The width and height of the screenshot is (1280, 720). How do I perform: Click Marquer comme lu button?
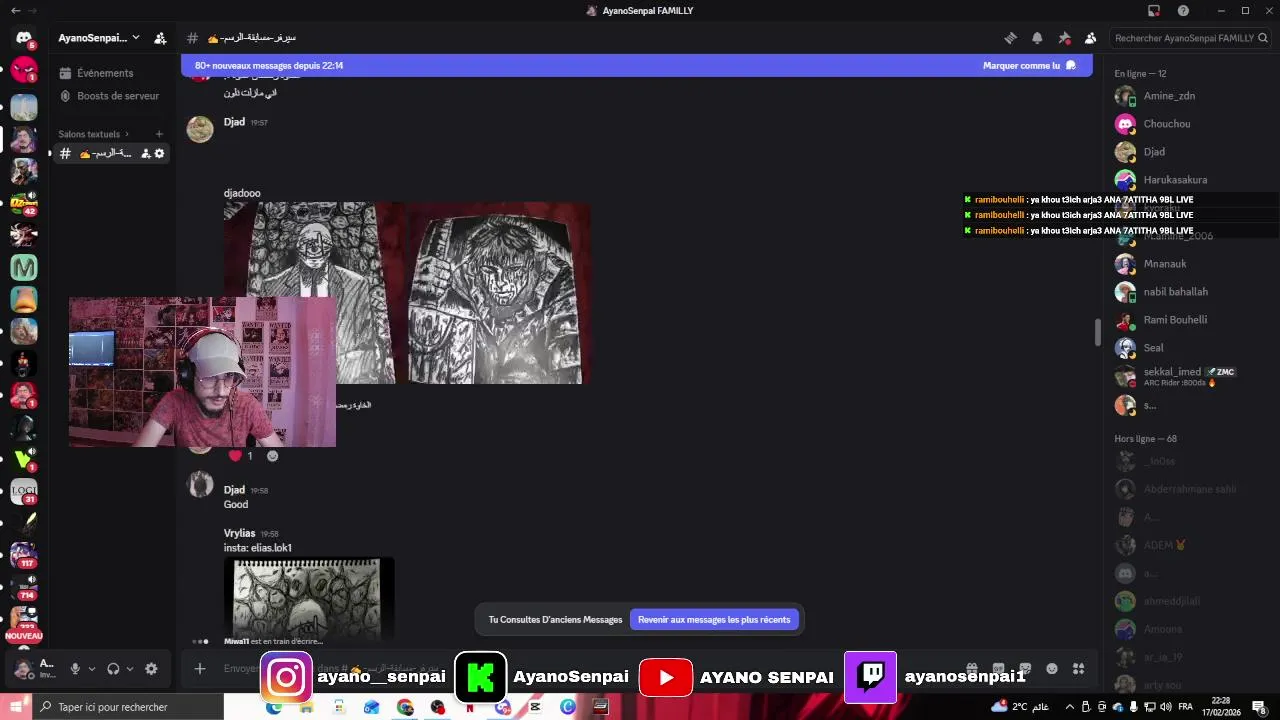1029,66
